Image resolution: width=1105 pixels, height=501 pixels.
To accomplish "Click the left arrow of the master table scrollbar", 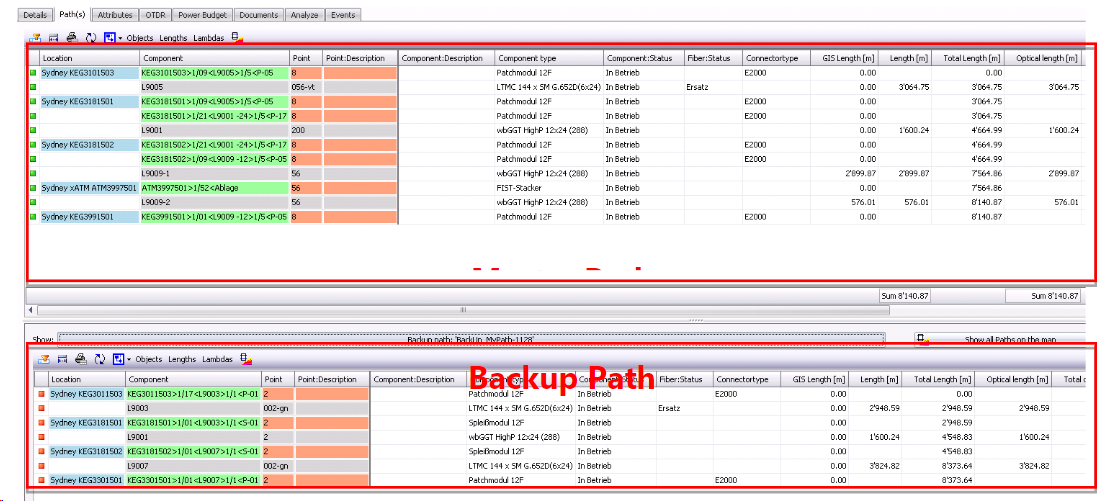I will point(31,309).
